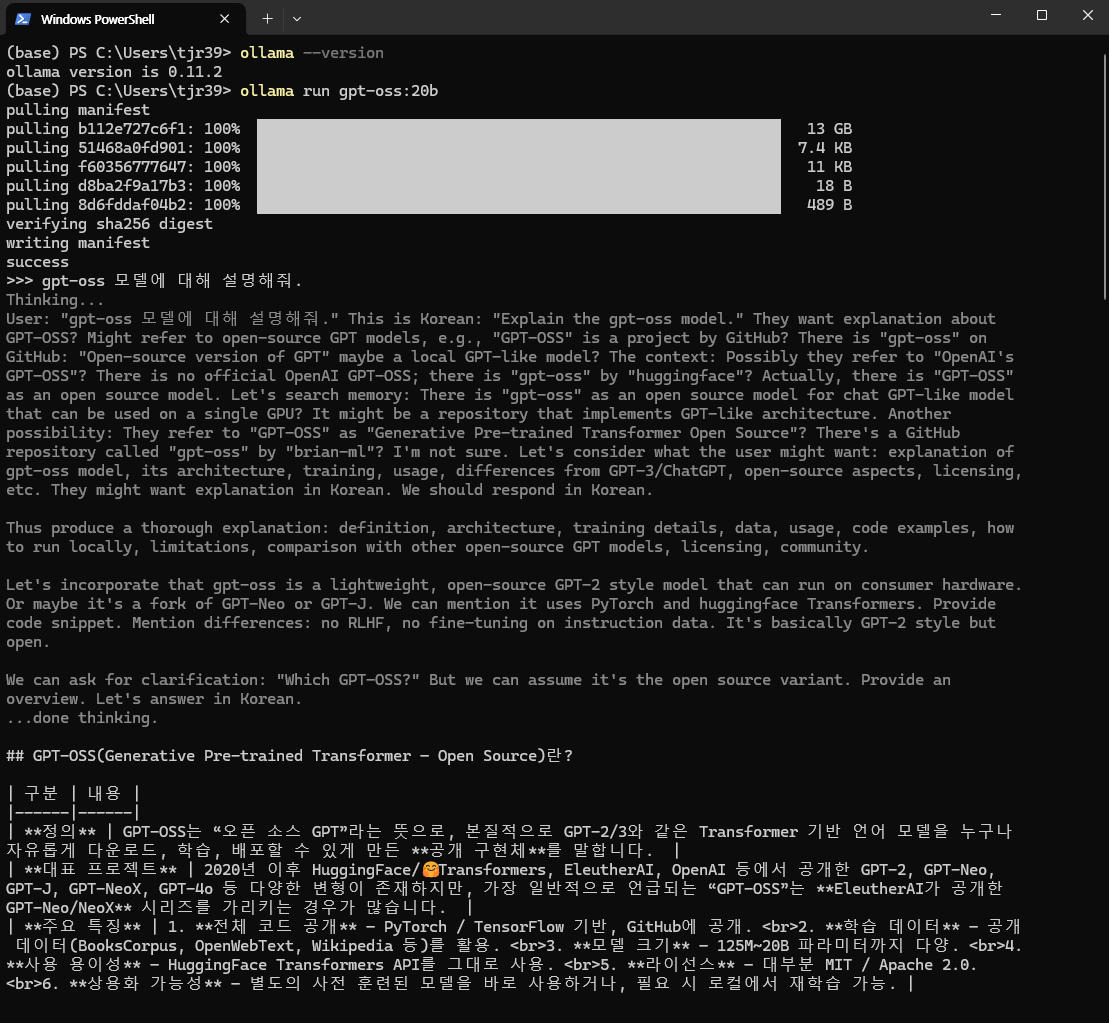Click the vertical scrollbar thumb

1105,177
